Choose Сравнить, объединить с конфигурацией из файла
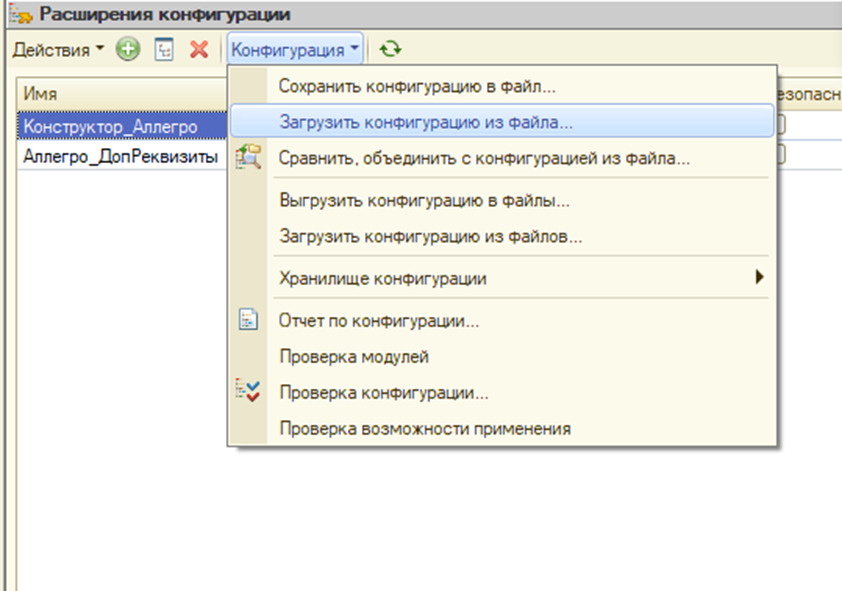 click(502, 158)
